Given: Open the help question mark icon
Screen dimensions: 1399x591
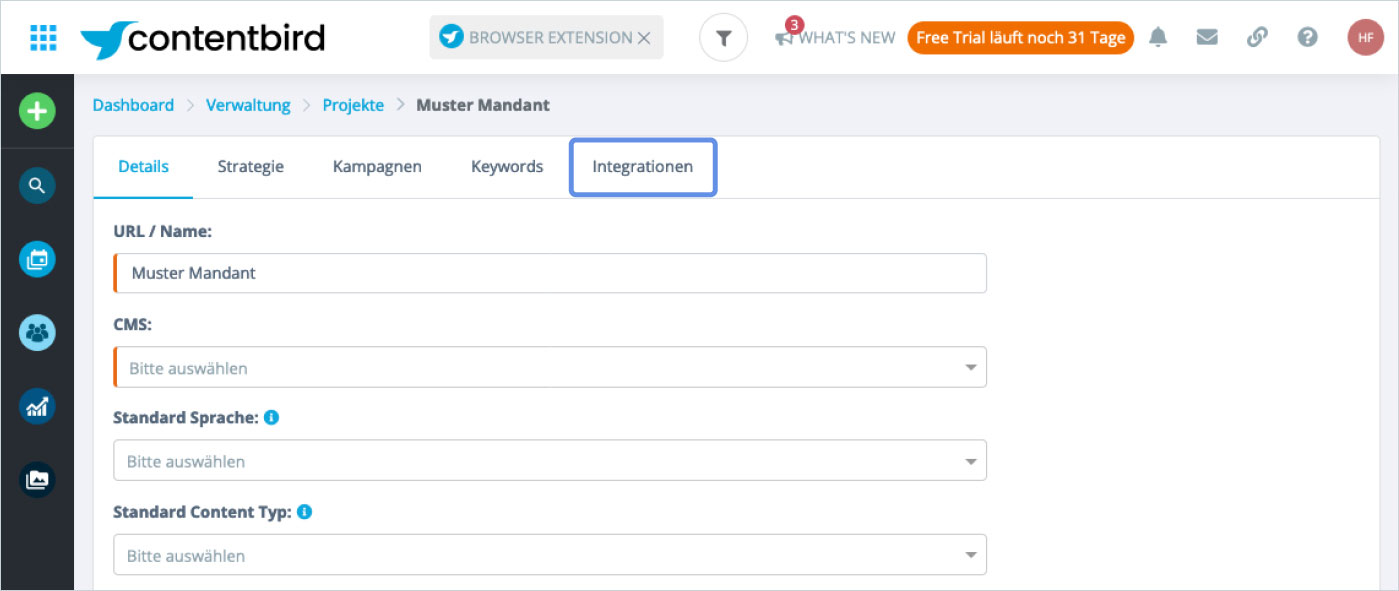Looking at the screenshot, I should coord(1307,38).
